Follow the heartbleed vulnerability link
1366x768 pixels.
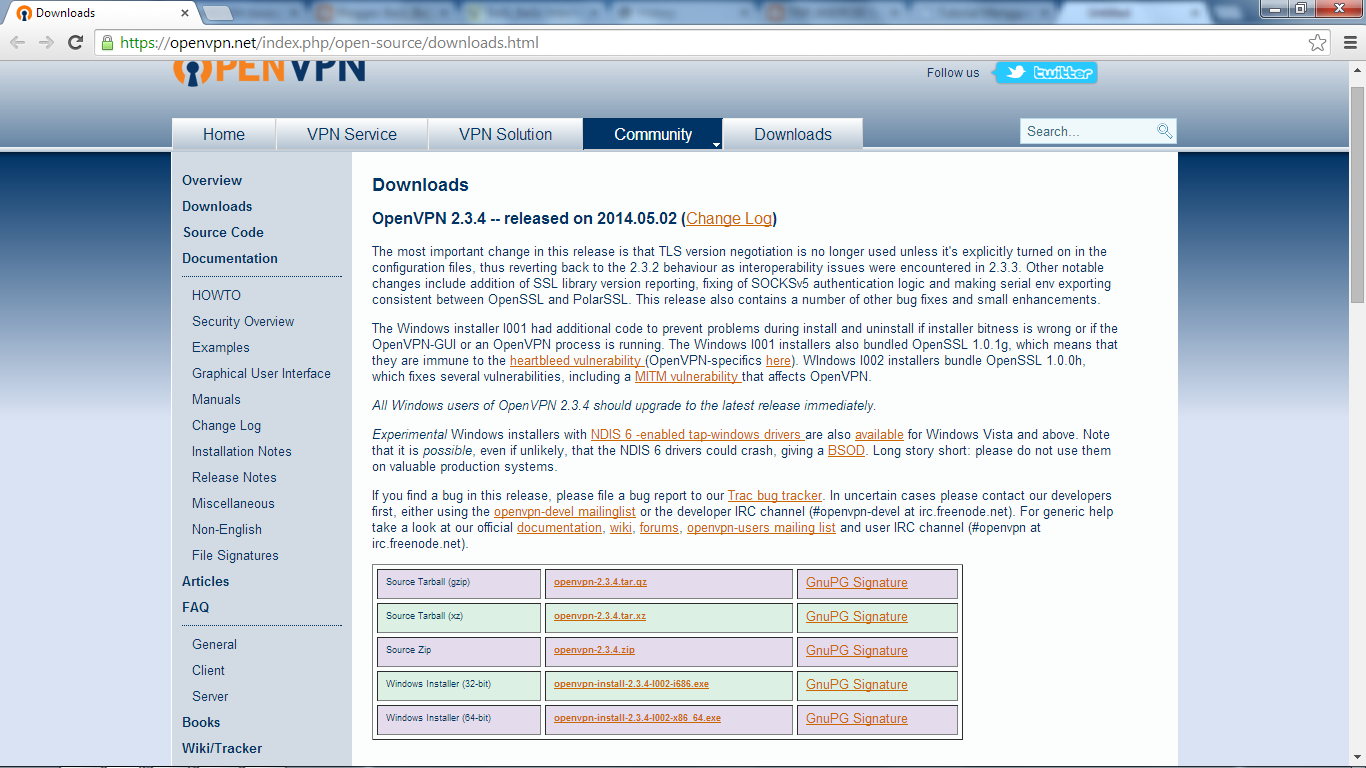coord(576,360)
